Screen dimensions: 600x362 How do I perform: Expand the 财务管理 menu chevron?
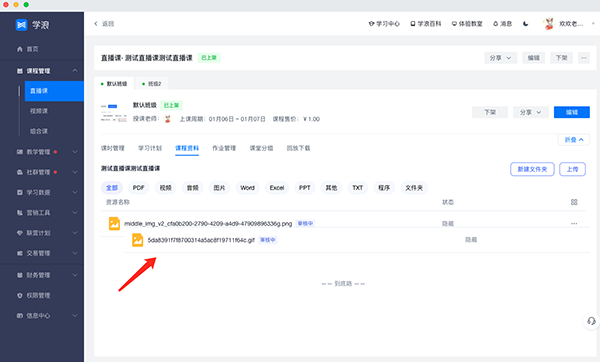pyautogui.click(x=75, y=275)
